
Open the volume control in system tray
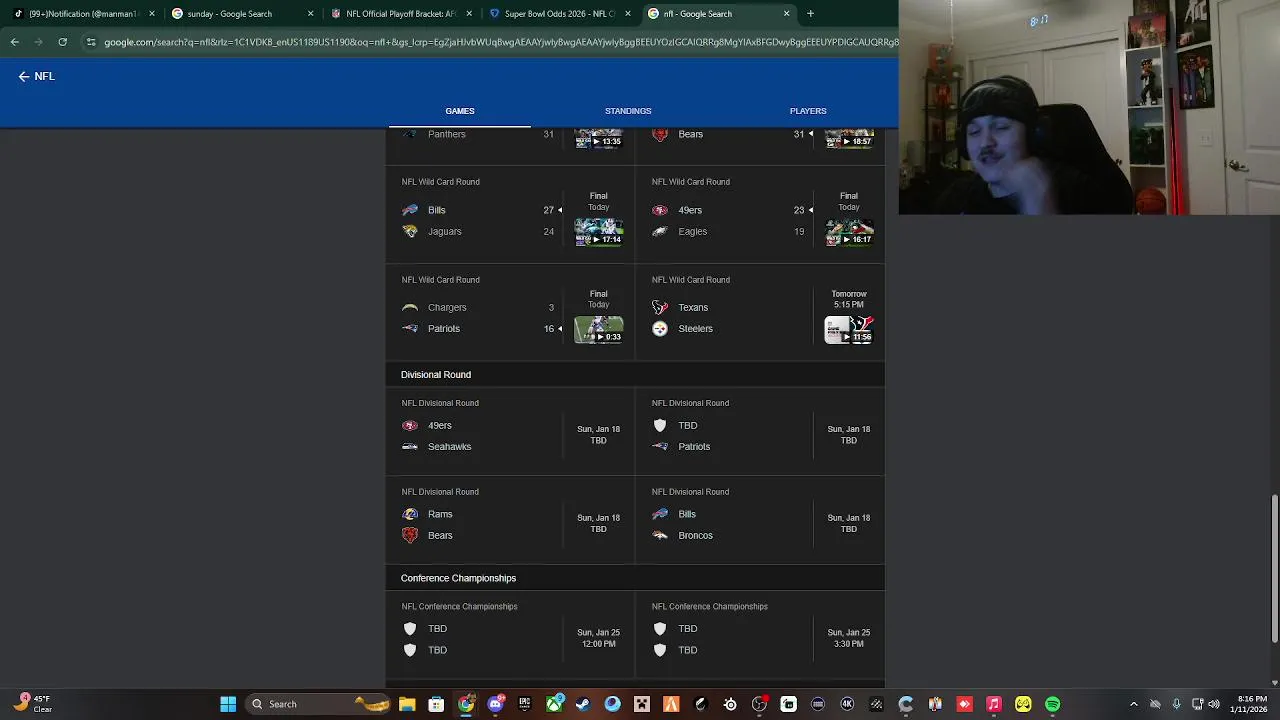point(1214,704)
